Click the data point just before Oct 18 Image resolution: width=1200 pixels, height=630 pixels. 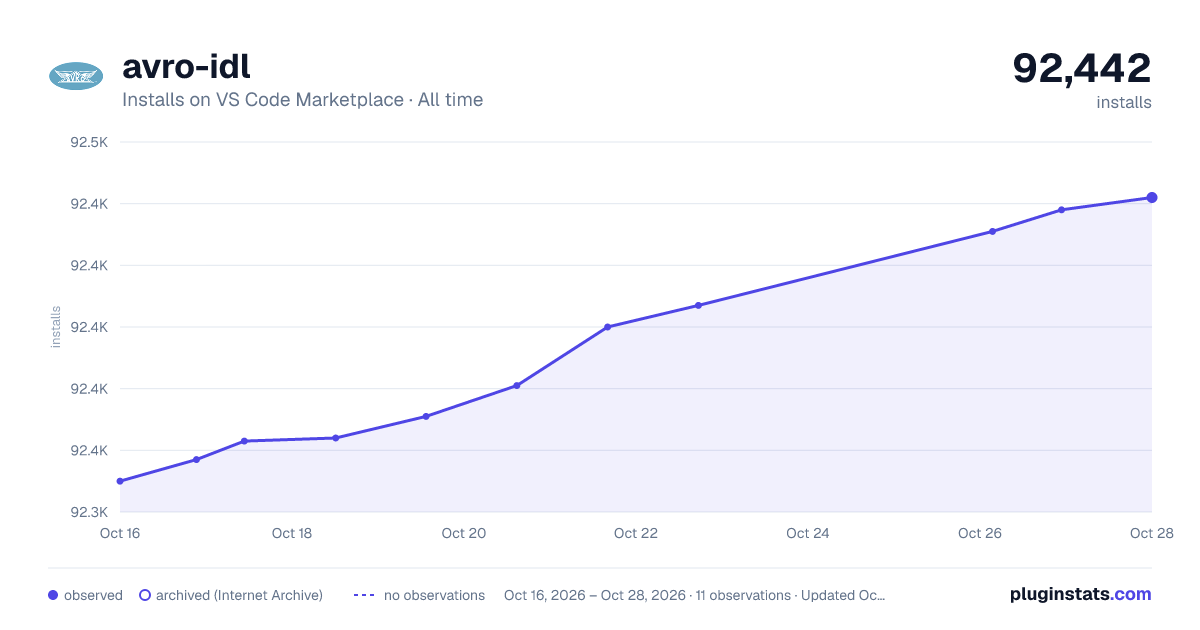click(x=244, y=441)
